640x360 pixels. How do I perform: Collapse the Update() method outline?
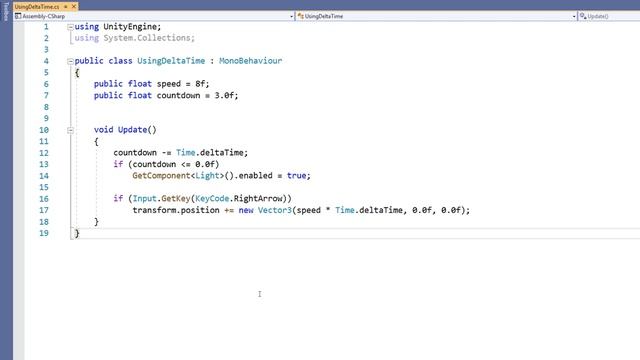(70, 130)
